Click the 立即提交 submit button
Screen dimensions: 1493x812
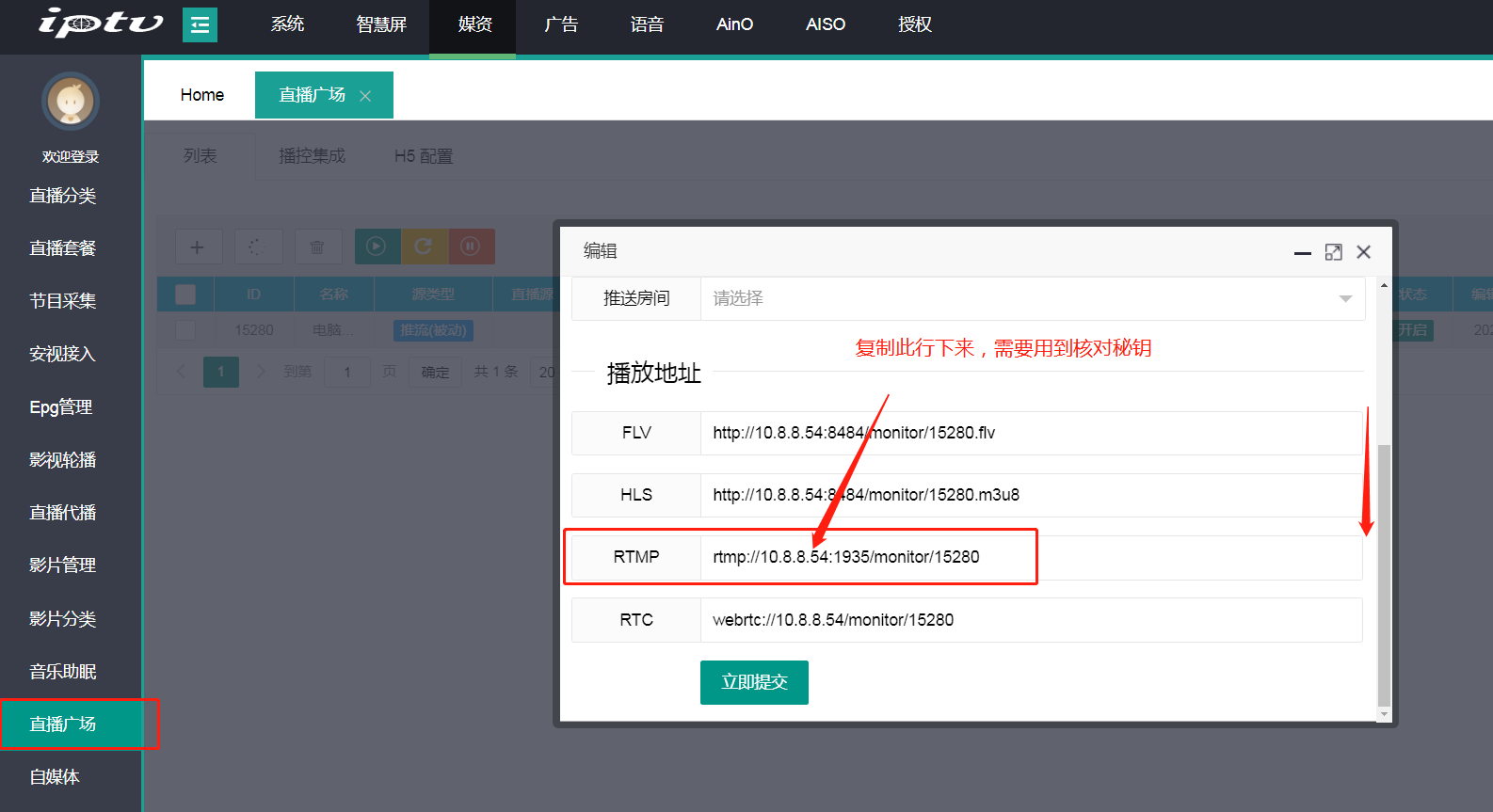(754, 682)
